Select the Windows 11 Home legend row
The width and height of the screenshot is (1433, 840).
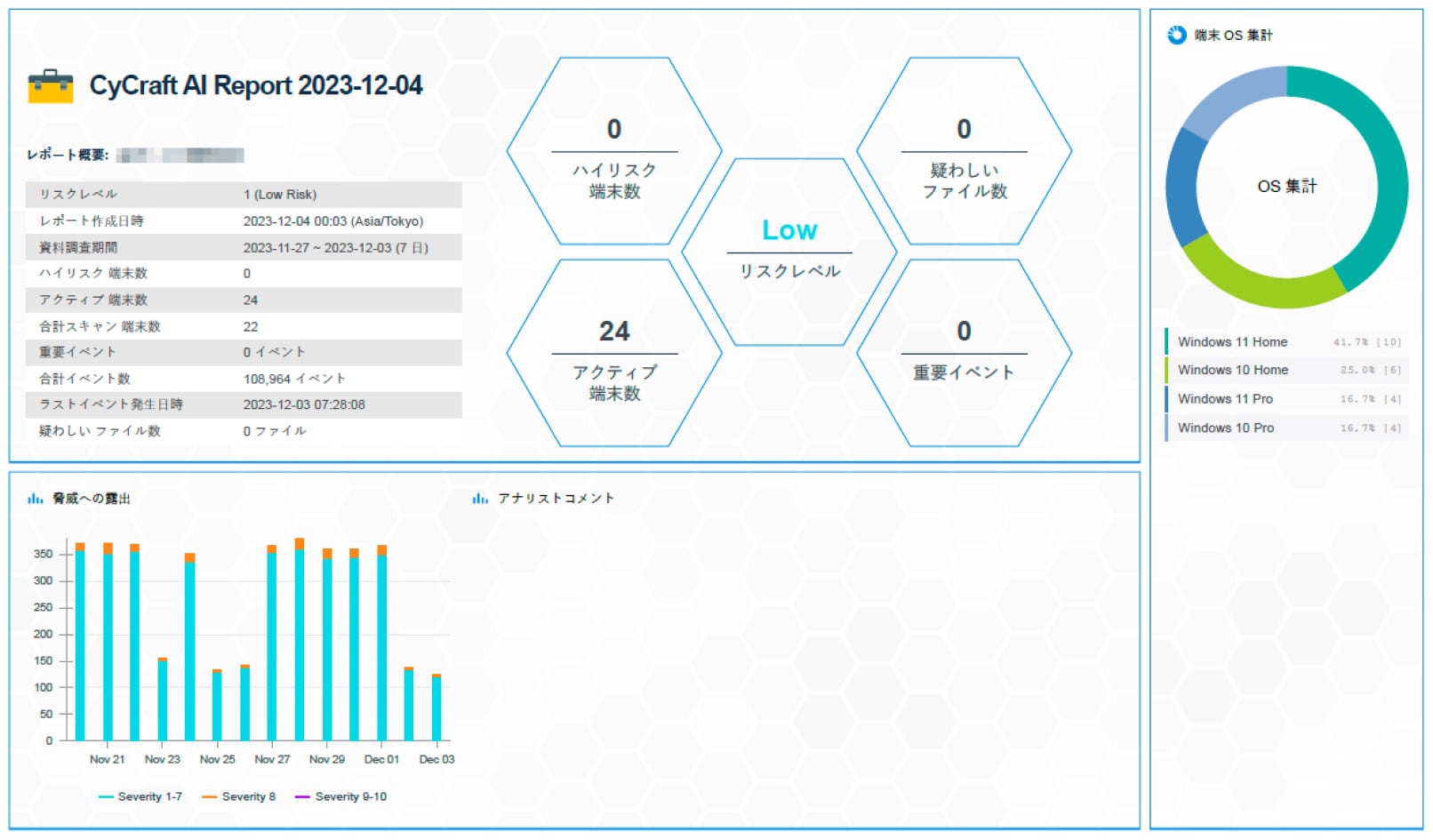1286,341
